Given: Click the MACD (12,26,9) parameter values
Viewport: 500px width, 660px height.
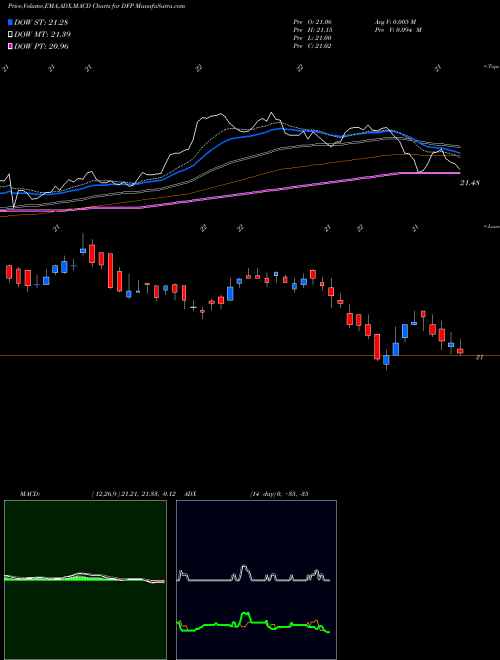Looking at the screenshot, I should coord(136,493).
